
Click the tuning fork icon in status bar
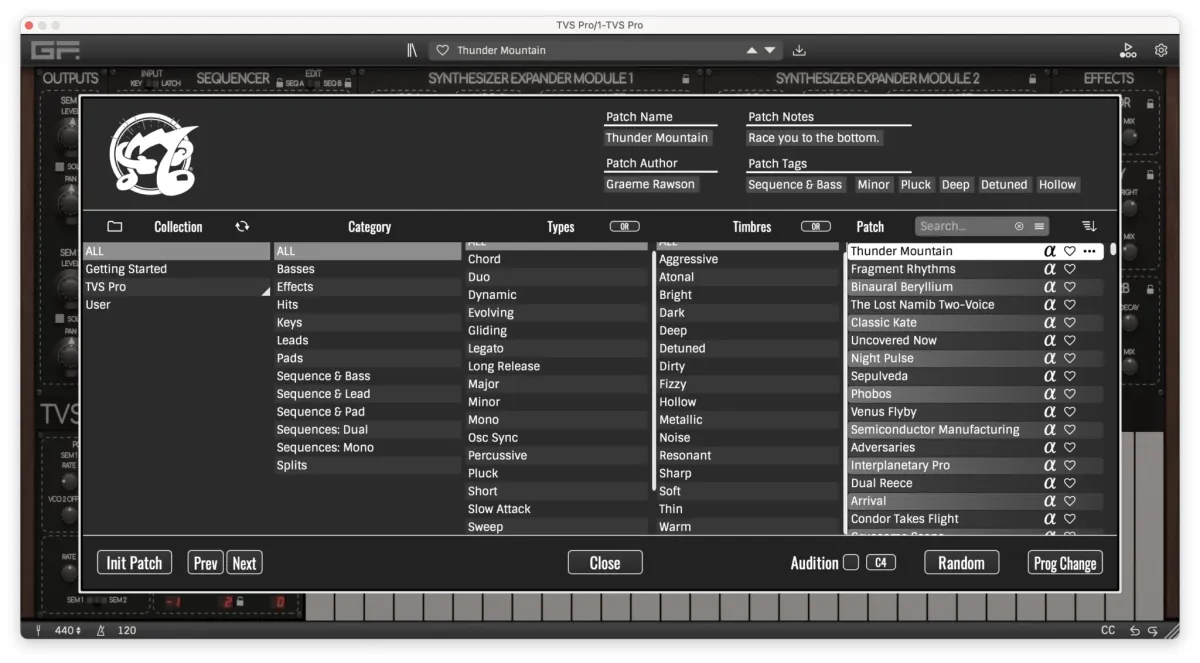(39, 631)
